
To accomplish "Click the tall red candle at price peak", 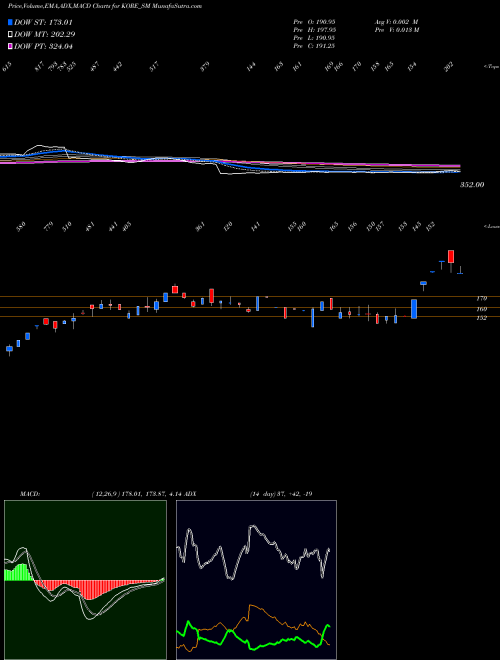I will 451,257.
